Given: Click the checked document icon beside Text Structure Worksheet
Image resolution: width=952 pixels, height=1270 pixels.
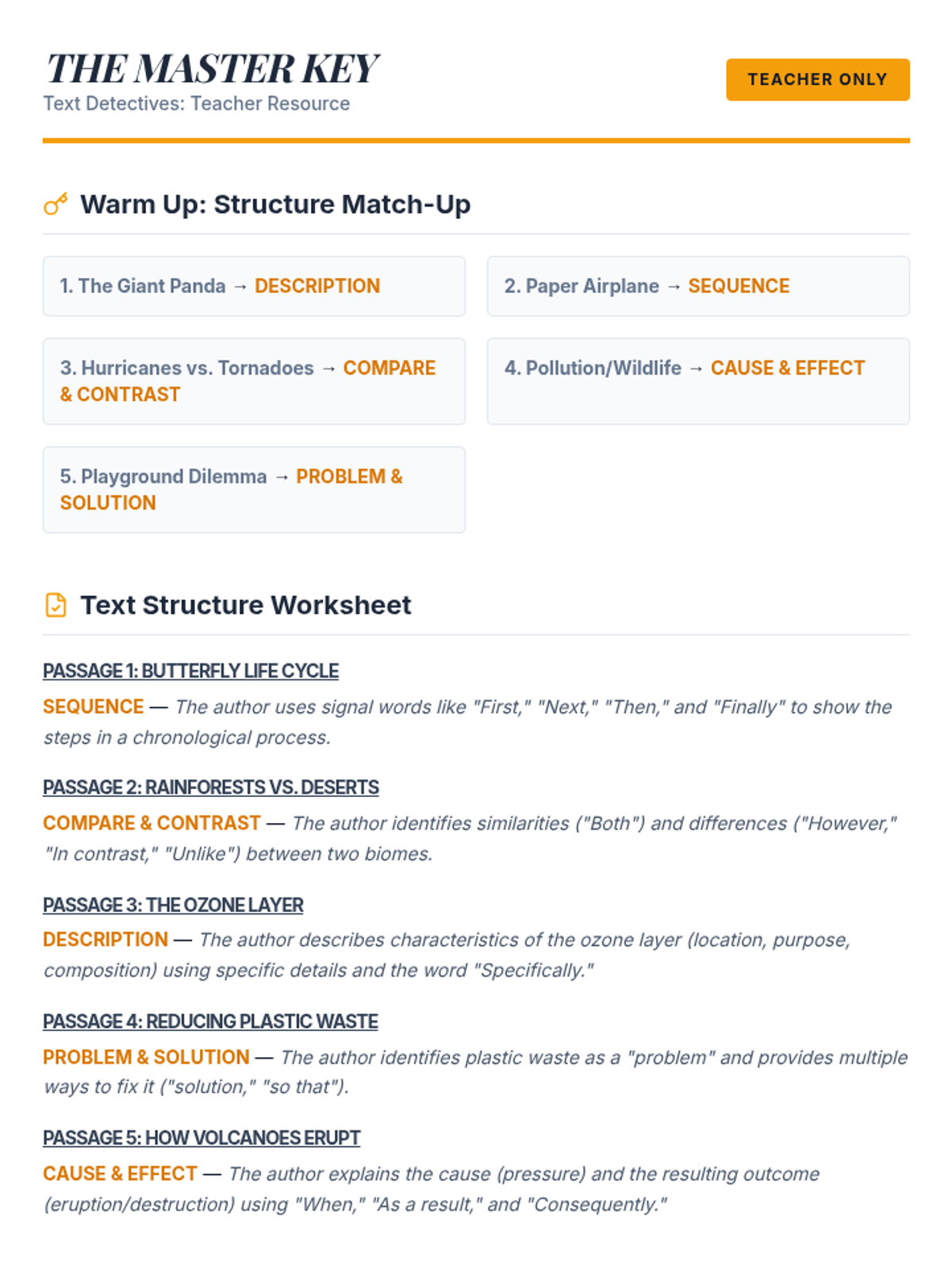Looking at the screenshot, I should tap(56, 605).
